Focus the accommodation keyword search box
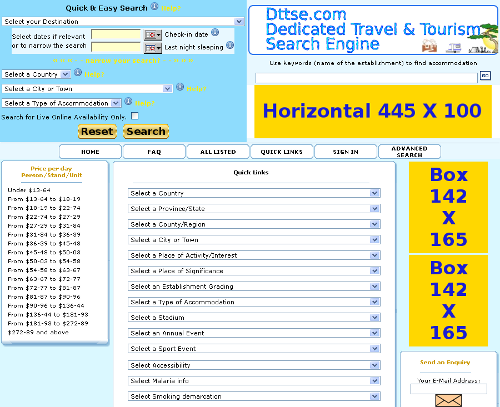 pos(366,78)
